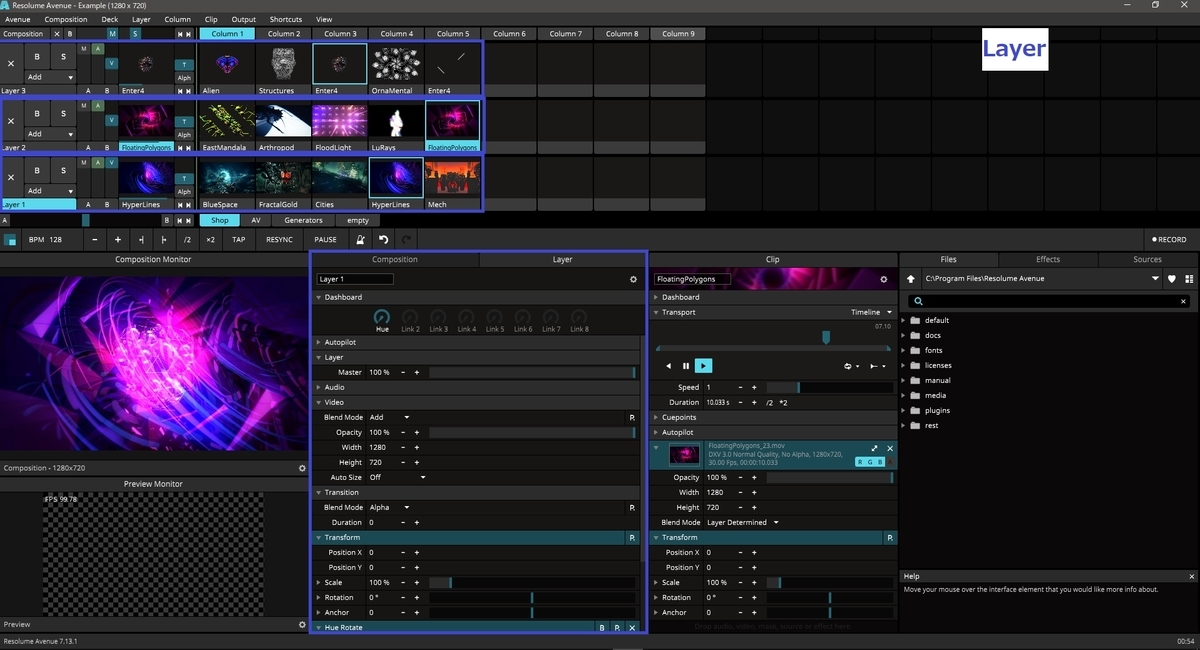Click the RECORD button
1200x650 pixels.
(1169, 240)
